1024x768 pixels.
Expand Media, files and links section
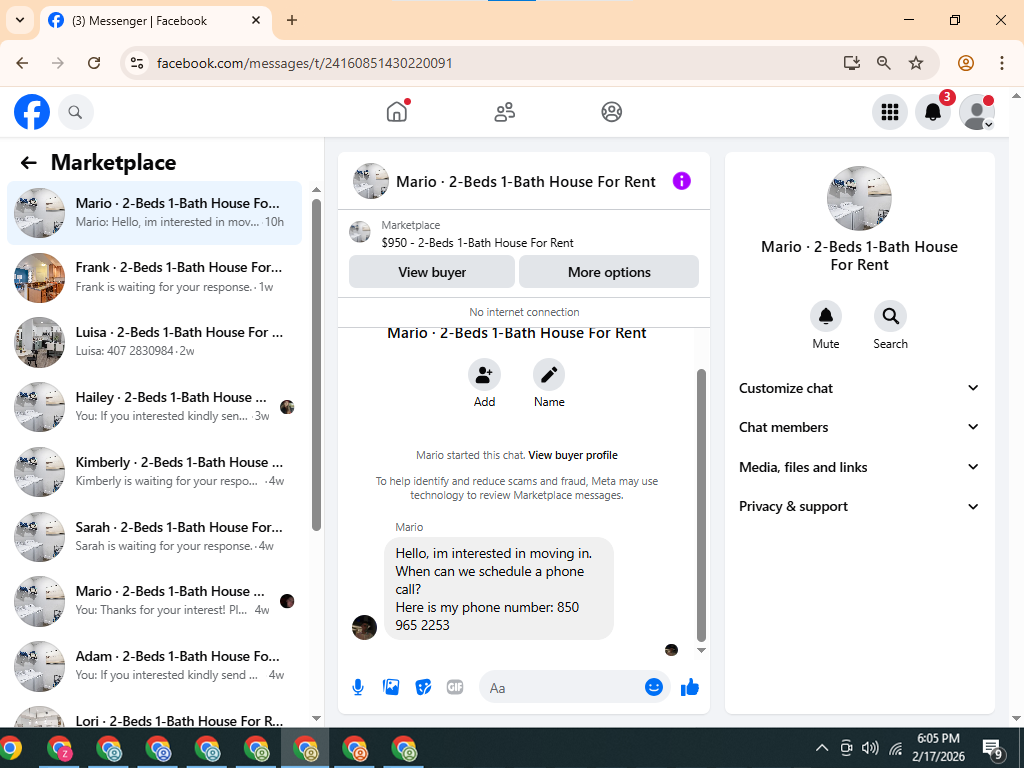[x=859, y=467]
